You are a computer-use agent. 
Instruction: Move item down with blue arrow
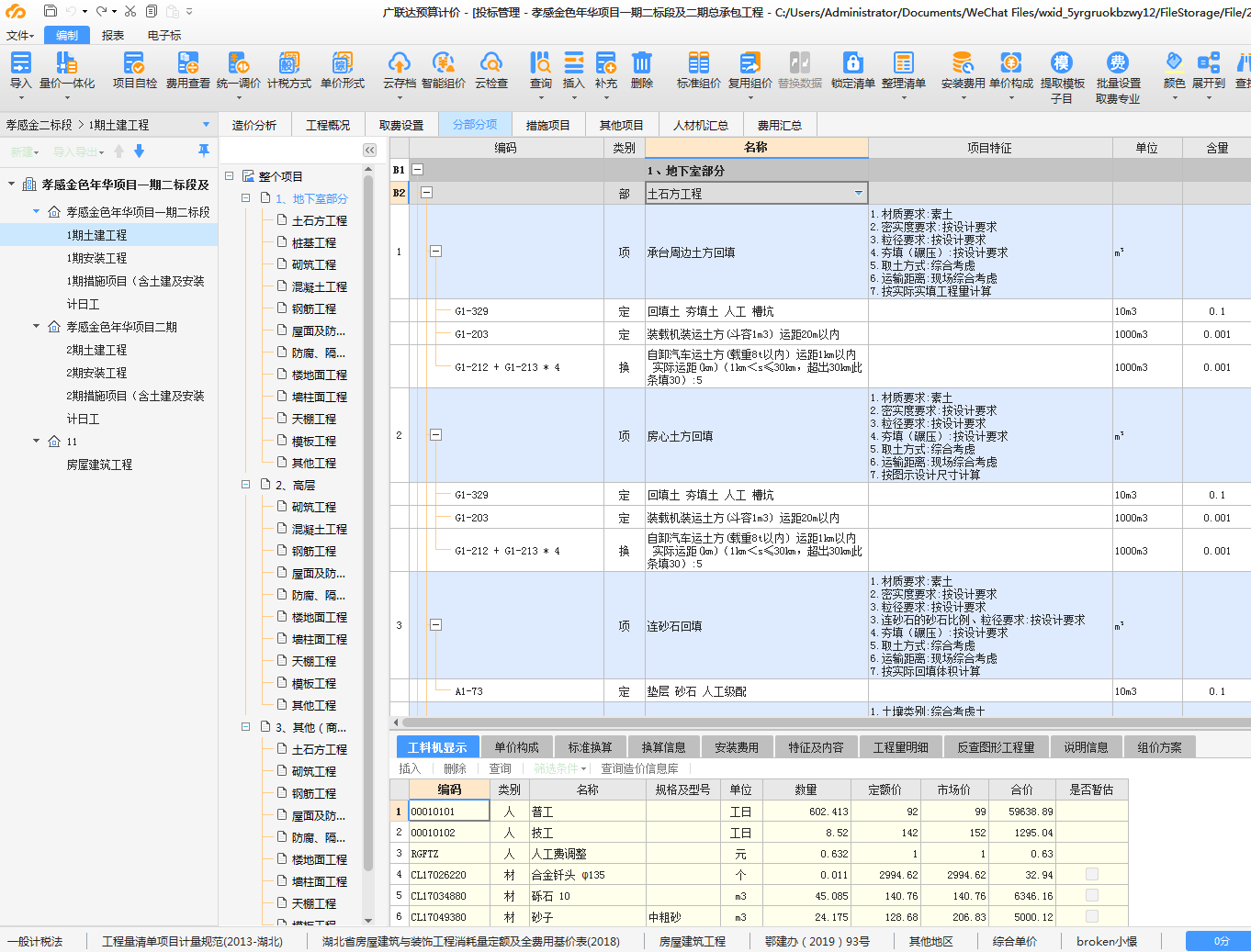point(139,151)
